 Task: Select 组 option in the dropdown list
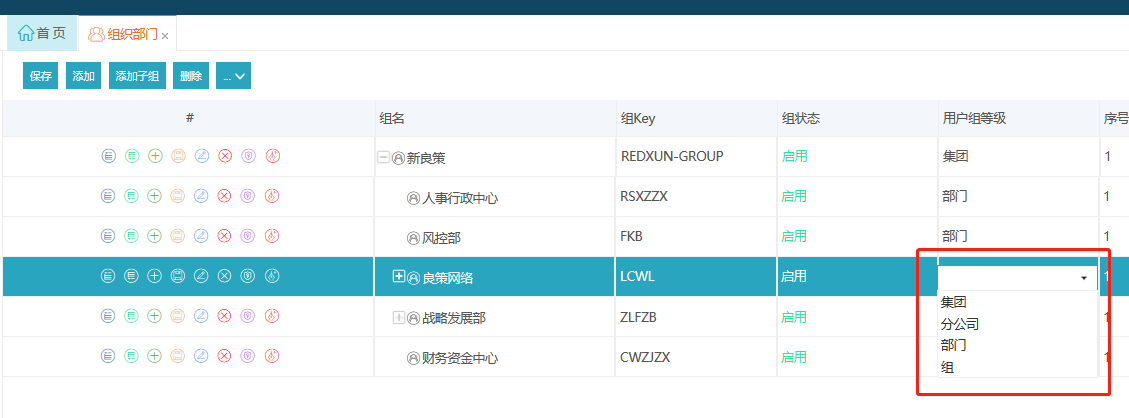[948, 368]
